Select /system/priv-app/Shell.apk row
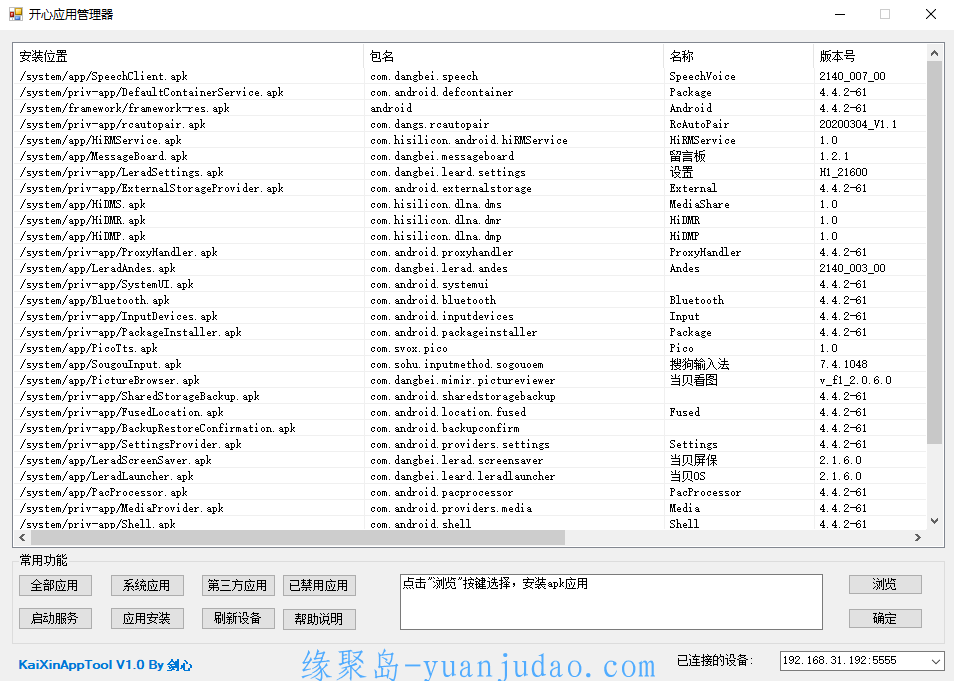Viewport: 954px width, 681px height. tap(470, 523)
